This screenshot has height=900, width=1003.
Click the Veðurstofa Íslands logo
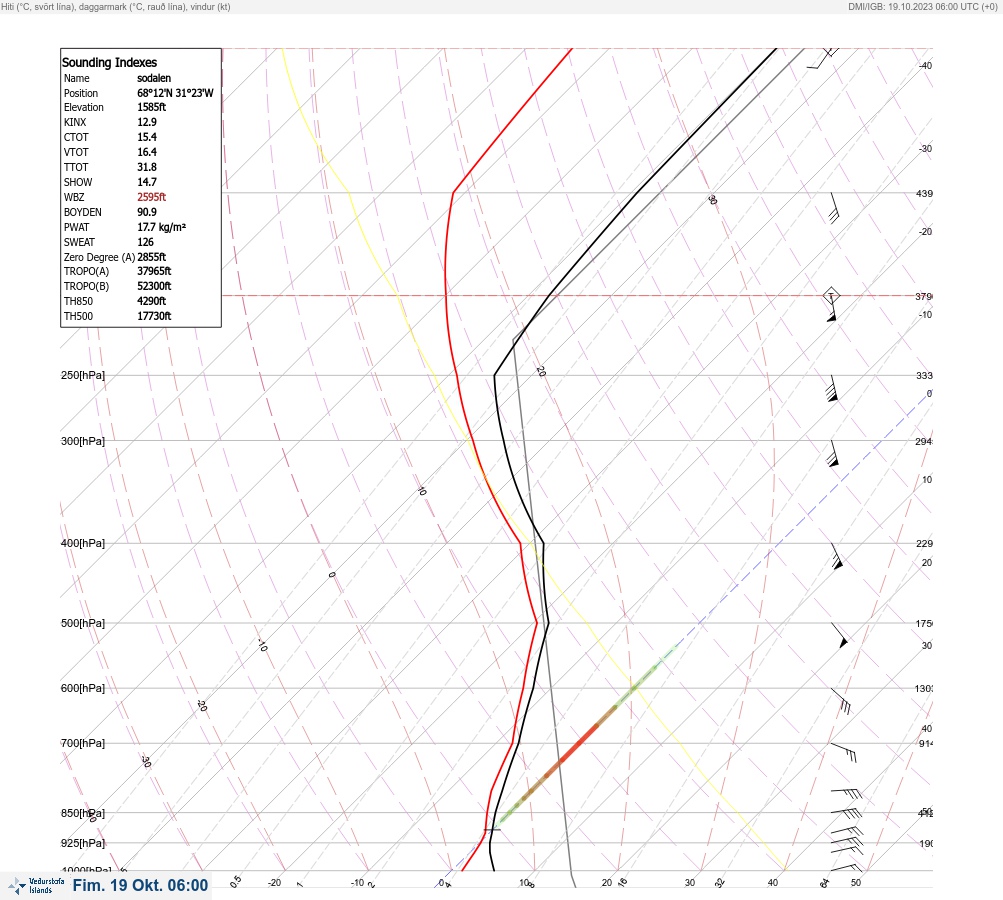[x=37, y=885]
